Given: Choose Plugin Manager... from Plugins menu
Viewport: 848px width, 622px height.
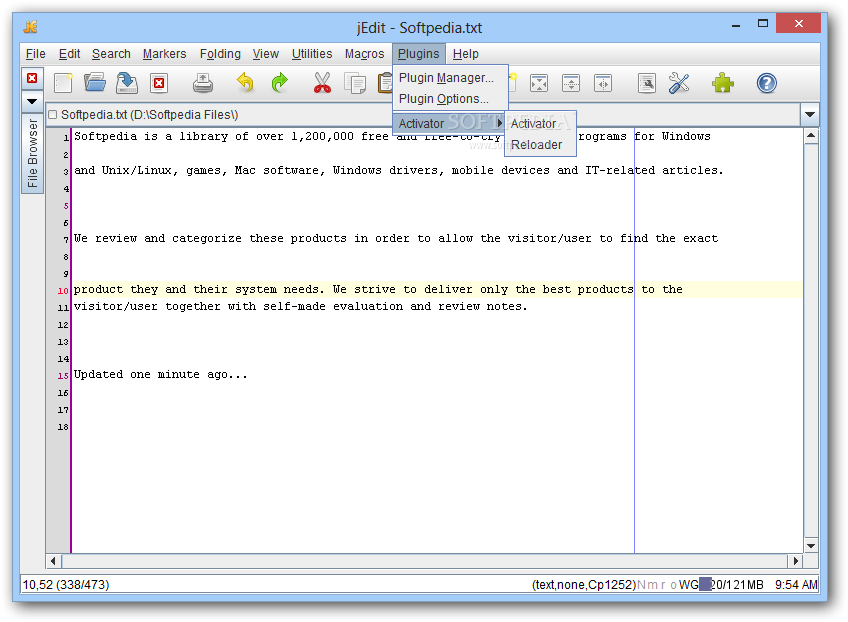Looking at the screenshot, I should [x=450, y=78].
